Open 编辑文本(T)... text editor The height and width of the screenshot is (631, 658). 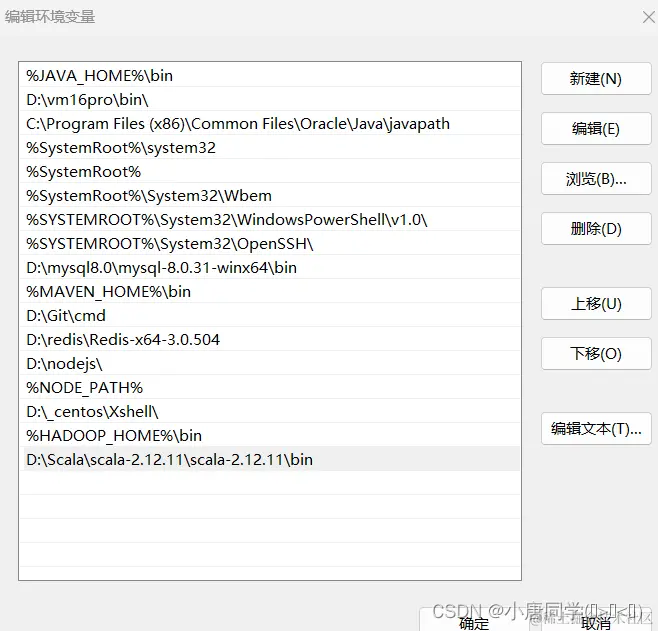[596, 428]
